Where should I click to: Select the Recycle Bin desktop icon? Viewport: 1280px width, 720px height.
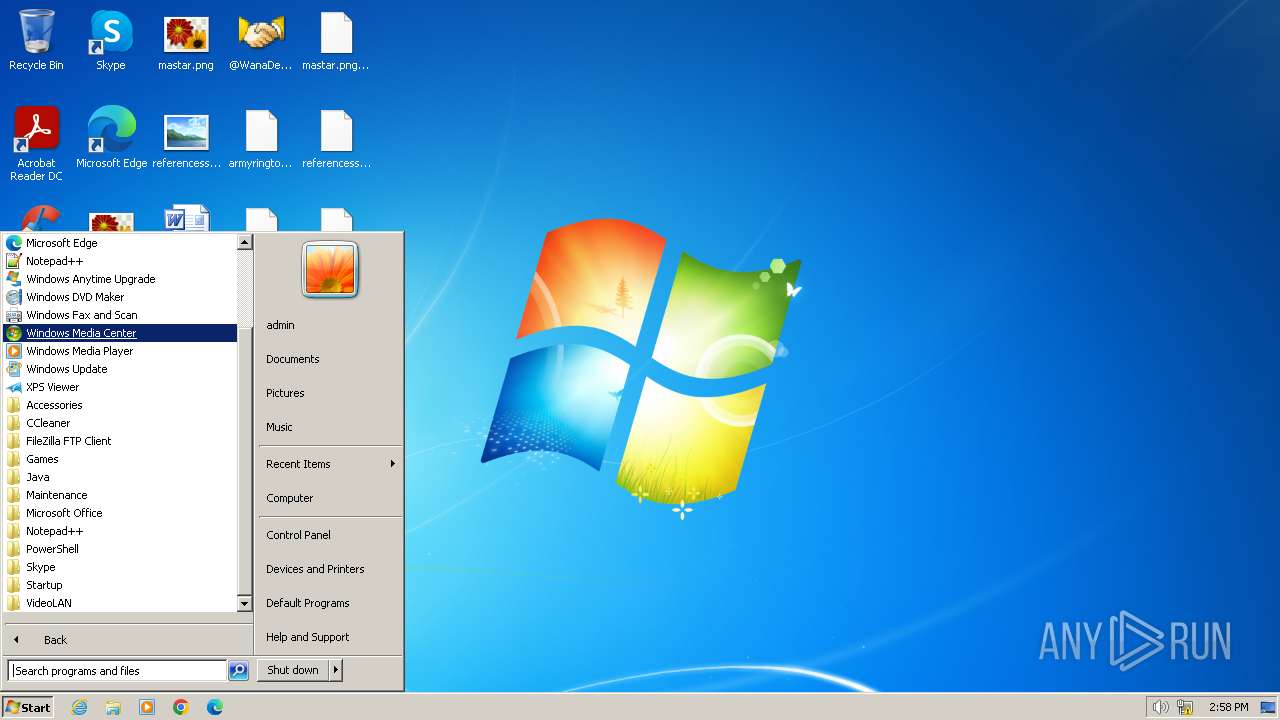tap(36, 40)
